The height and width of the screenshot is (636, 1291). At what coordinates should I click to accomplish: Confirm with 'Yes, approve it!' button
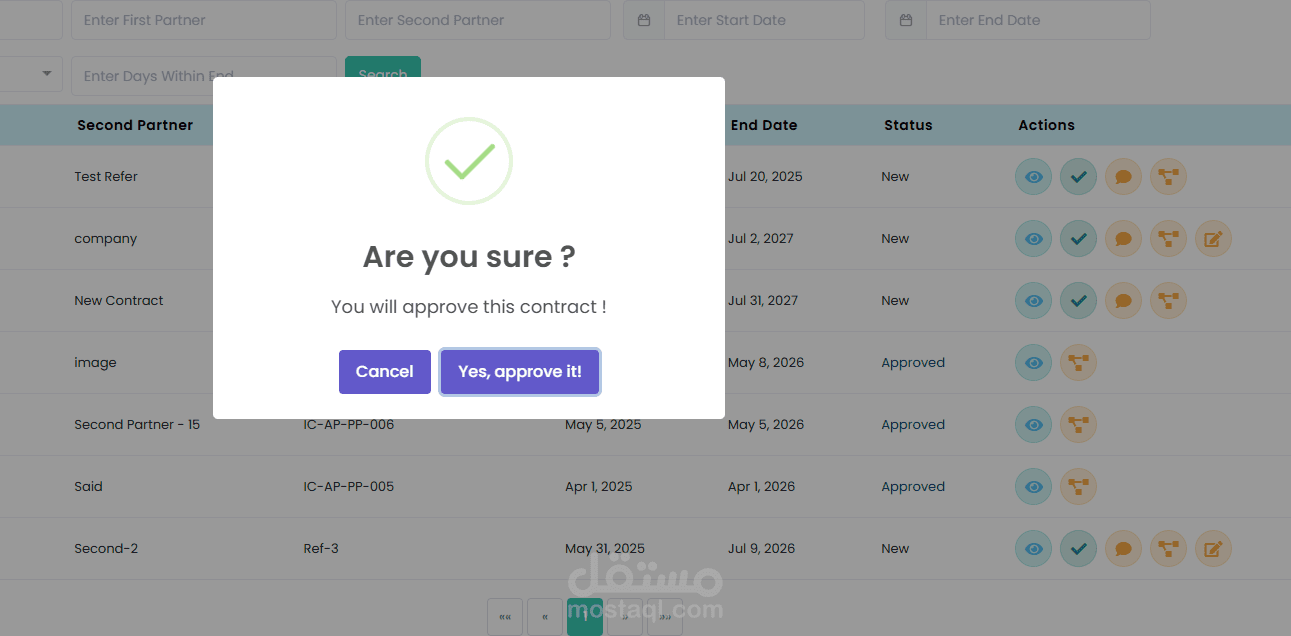click(519, 372)
